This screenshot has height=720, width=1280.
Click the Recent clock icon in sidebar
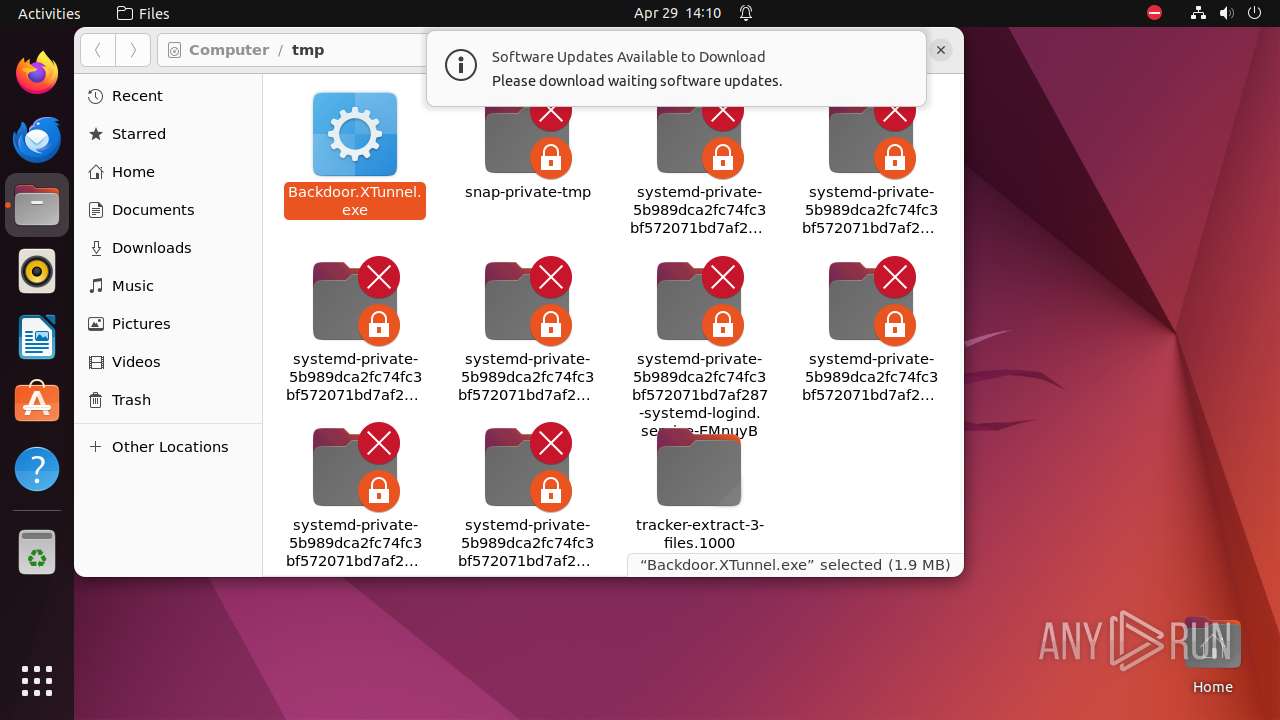[x=96, y=96]
